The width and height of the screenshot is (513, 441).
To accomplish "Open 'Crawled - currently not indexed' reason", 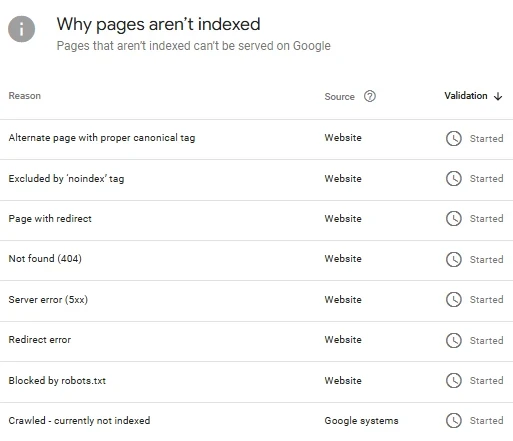I will 79,421.
